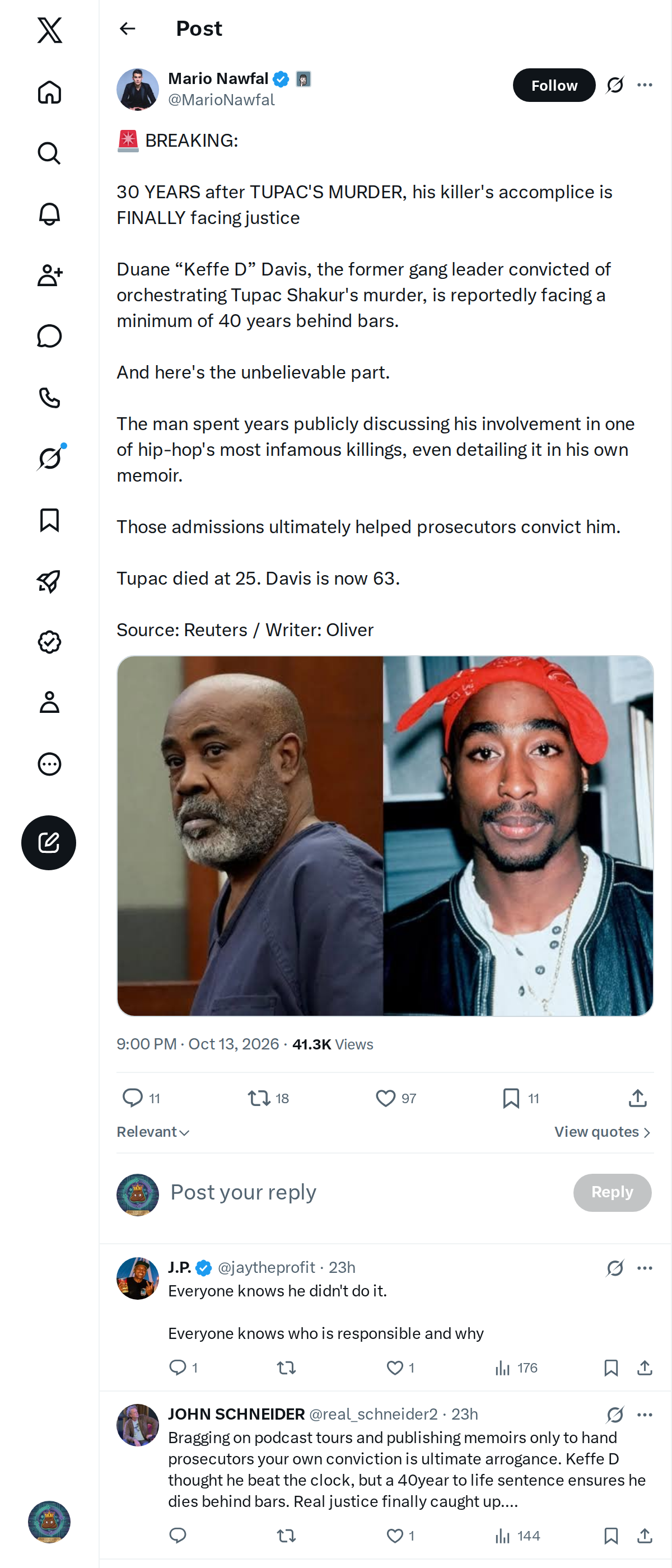Open Grok icon in sidebar
Screen dimensions: 672x1568
(x=49, y=458)
